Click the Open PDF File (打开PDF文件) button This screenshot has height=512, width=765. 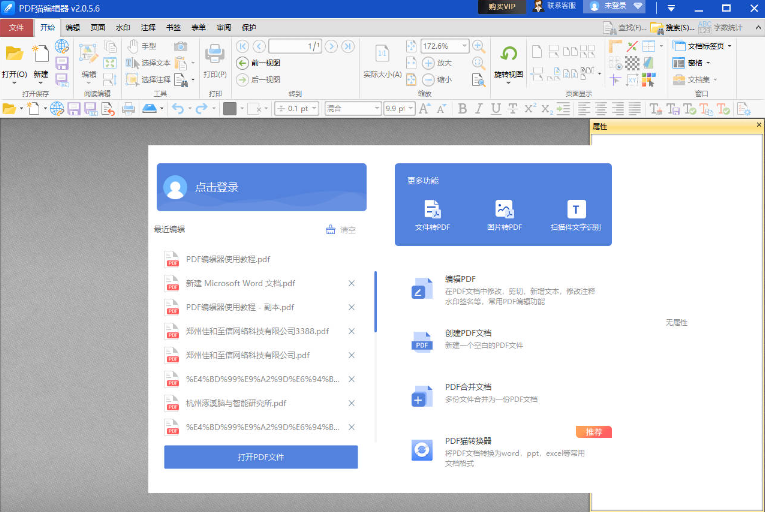[261, 457]
